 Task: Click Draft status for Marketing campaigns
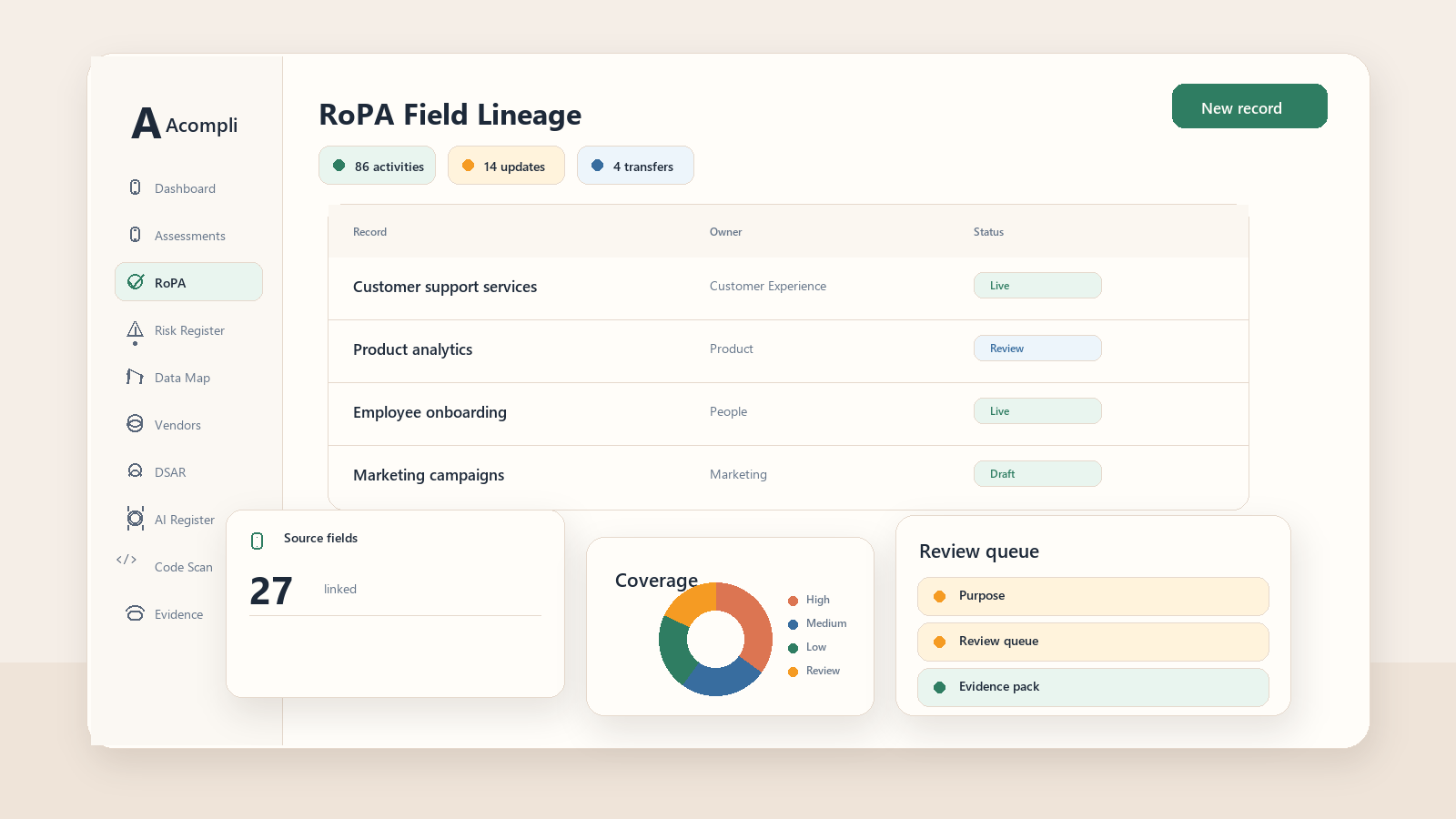pos(1037,474)
